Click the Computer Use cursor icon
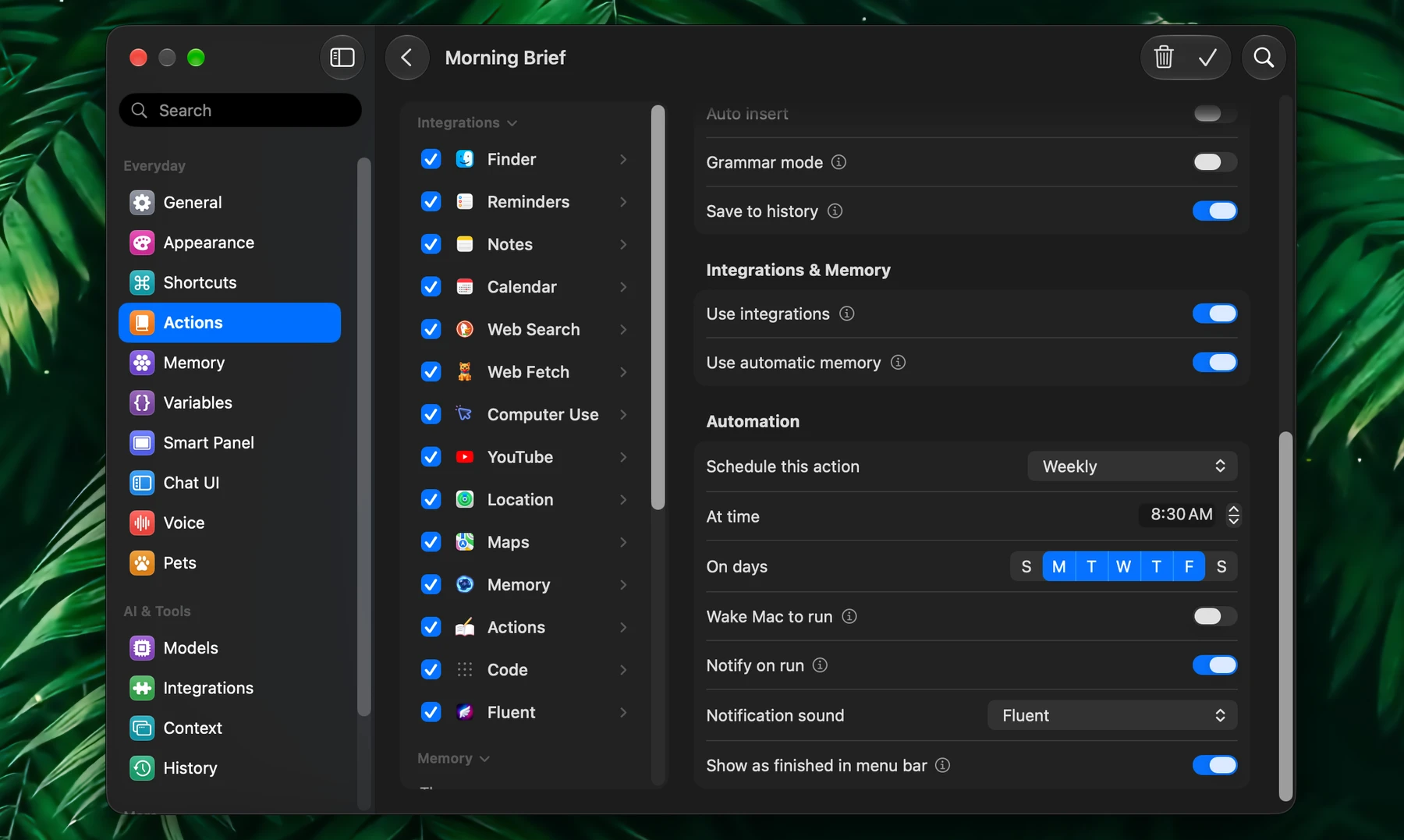This screenshot has width=1404, height=840. [465, 414]
